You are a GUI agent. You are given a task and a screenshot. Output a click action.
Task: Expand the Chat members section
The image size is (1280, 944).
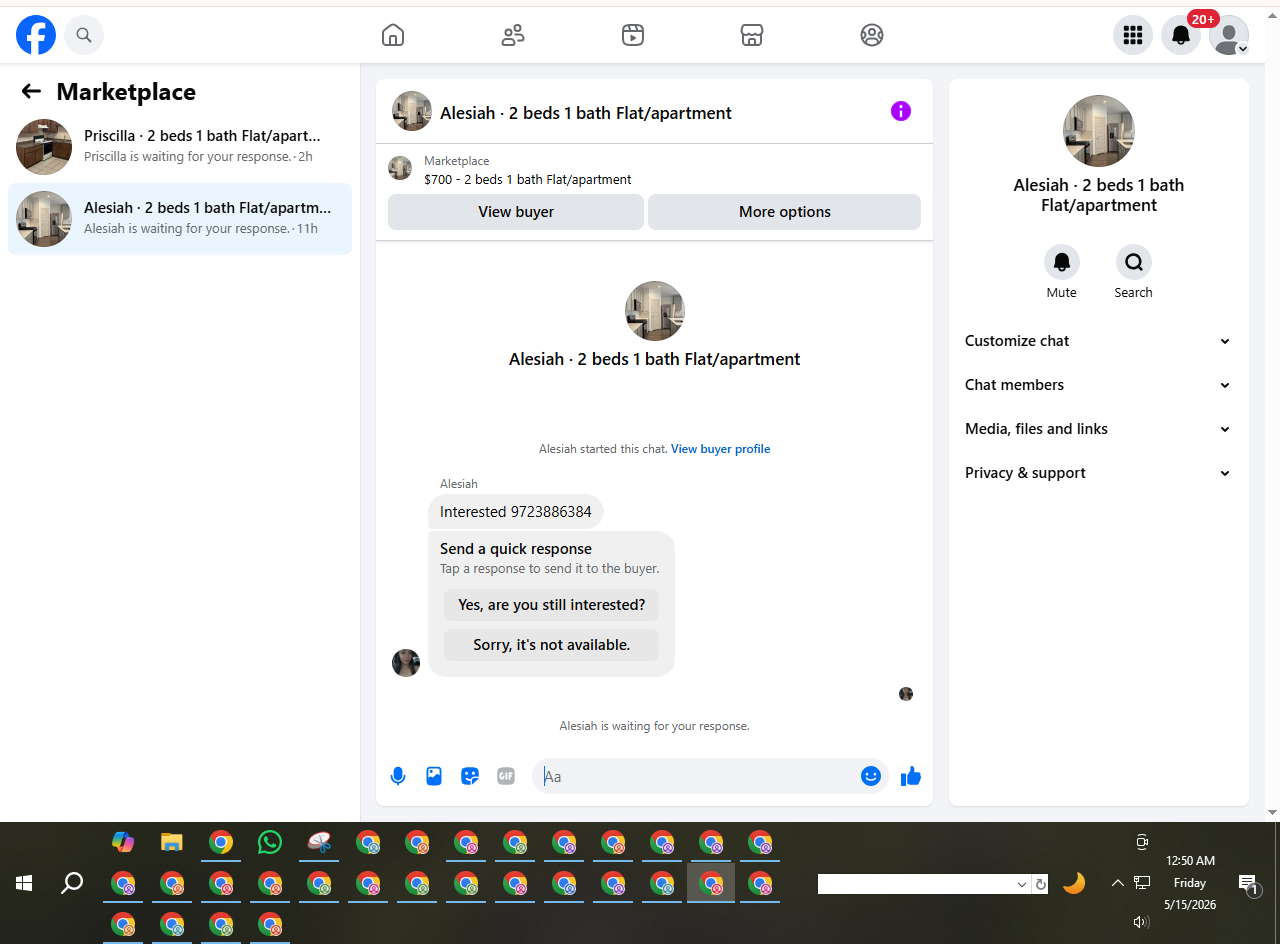tap(1099, 385)
